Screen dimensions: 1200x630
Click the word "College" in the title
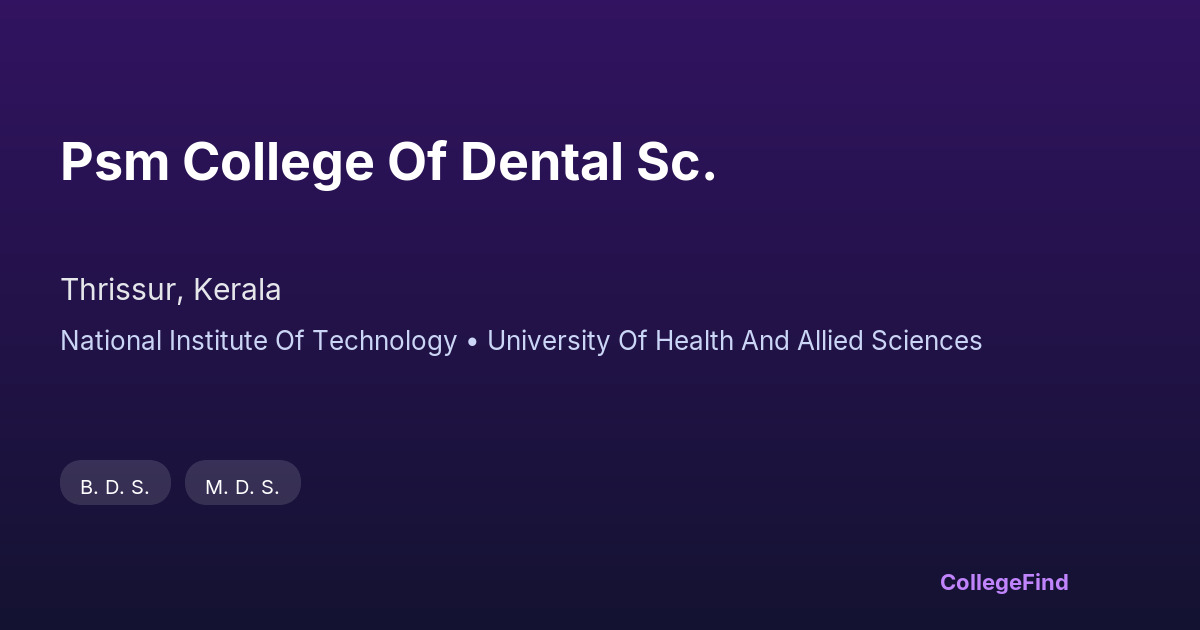pos(276,162)
